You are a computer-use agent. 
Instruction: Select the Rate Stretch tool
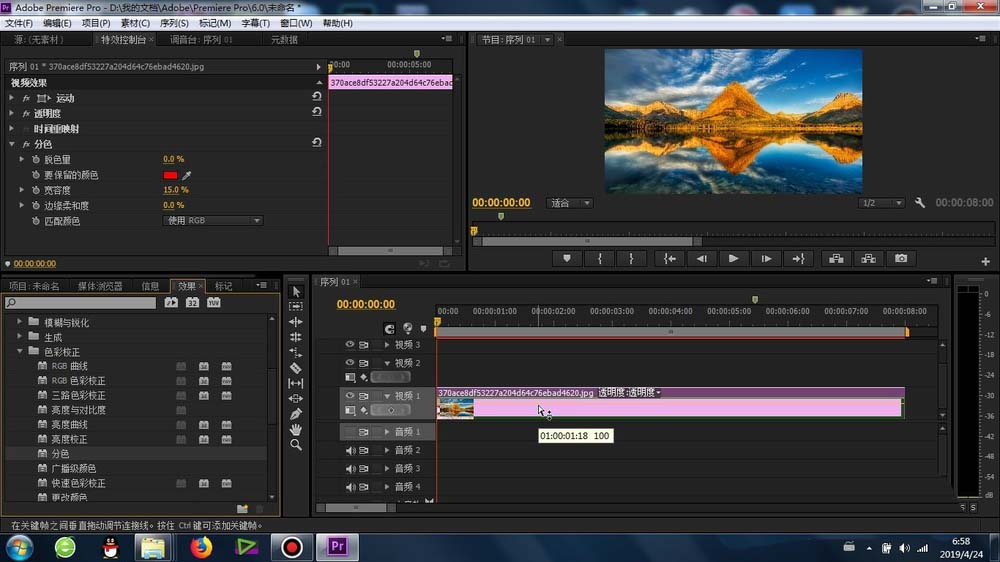(x=296, y=353)
